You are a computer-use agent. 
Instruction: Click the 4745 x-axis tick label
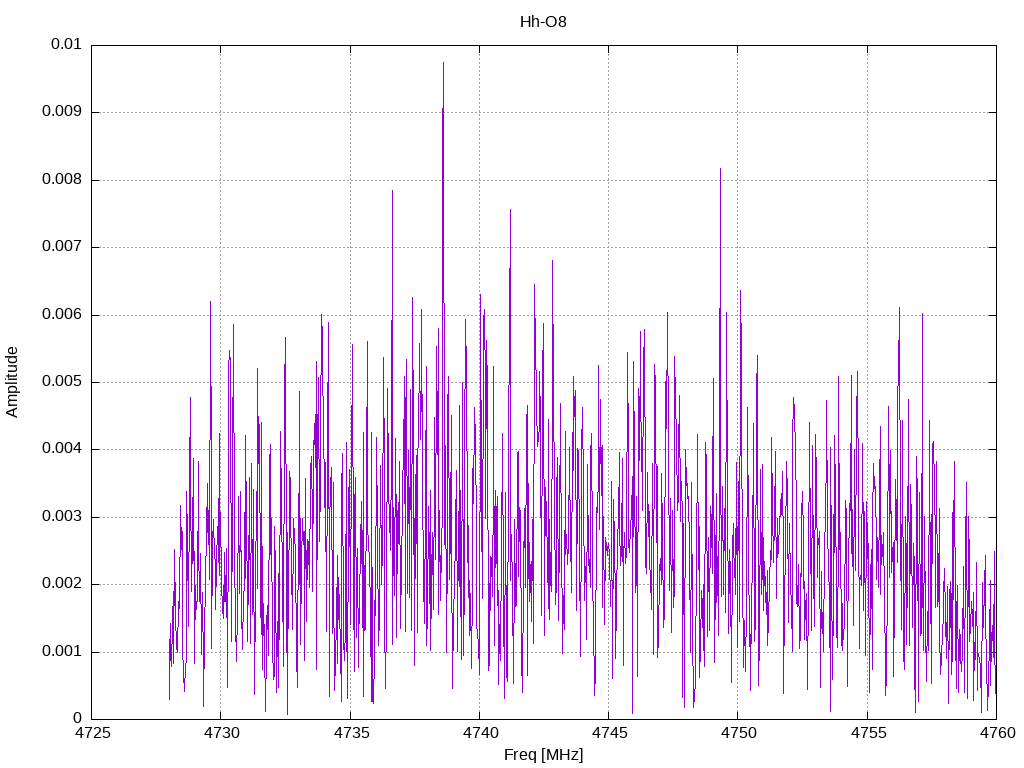point(609,733)
